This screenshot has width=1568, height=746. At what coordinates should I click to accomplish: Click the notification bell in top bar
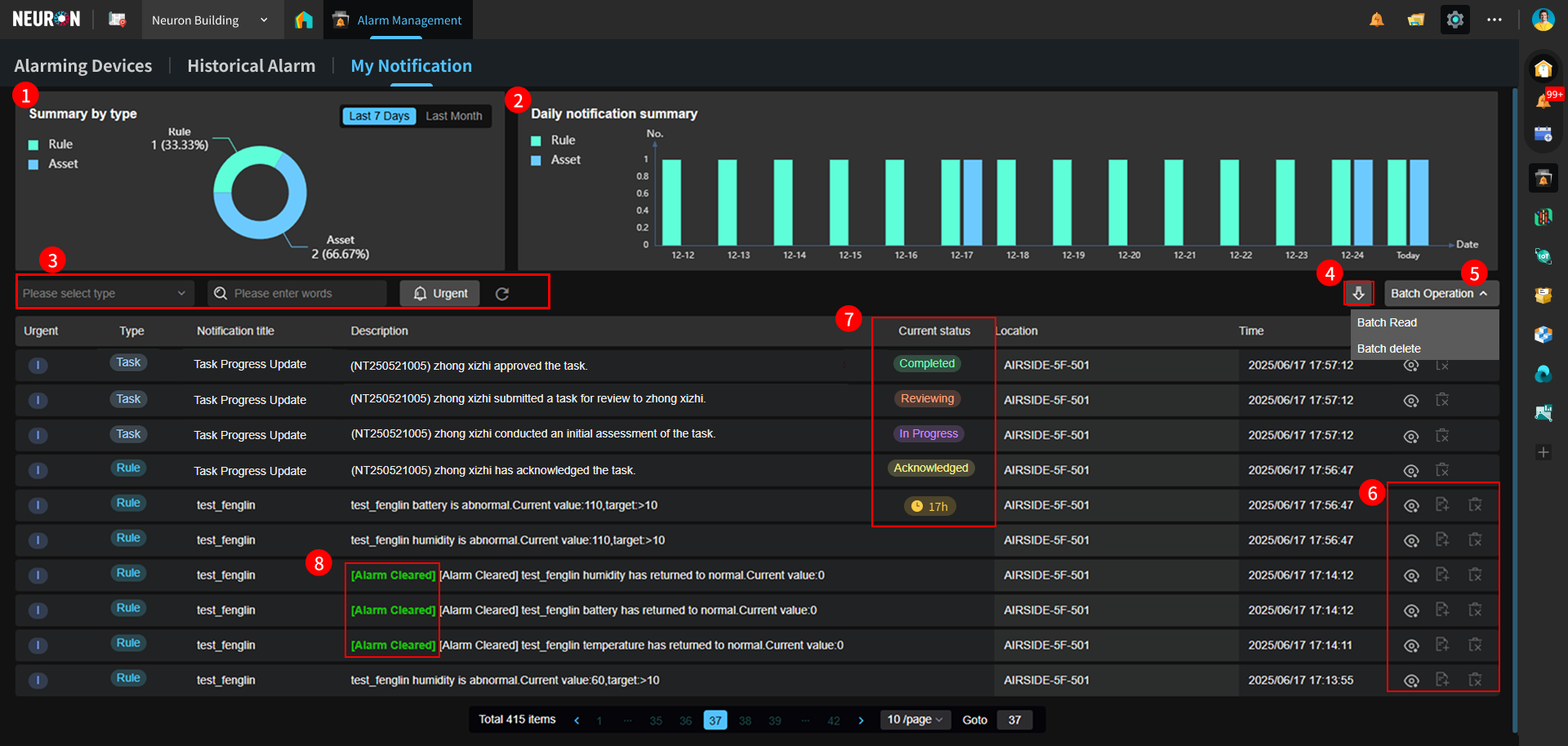(x=1377, y=20)
